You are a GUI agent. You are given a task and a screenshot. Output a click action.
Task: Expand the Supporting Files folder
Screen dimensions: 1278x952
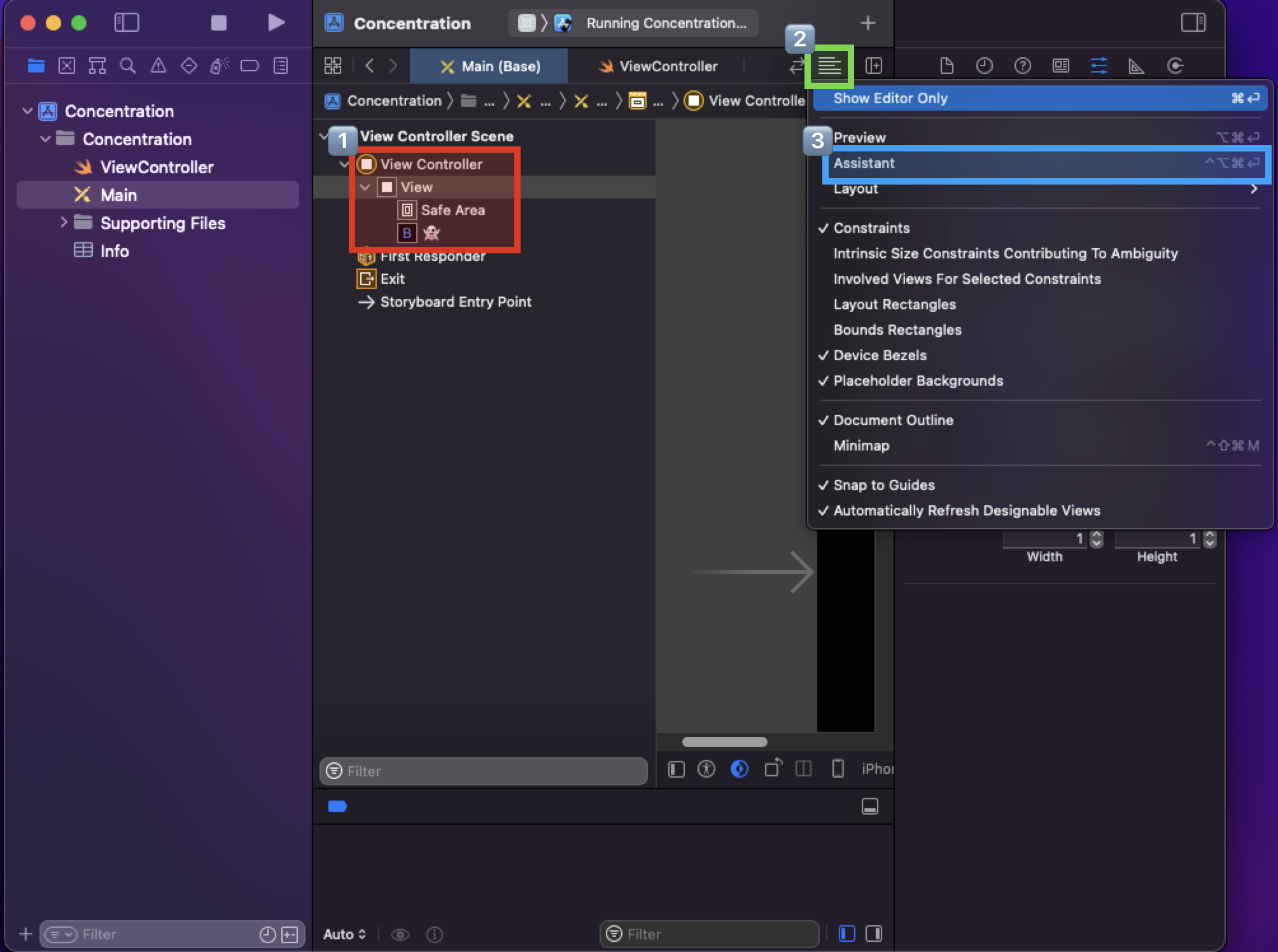(x=64, y=223)
